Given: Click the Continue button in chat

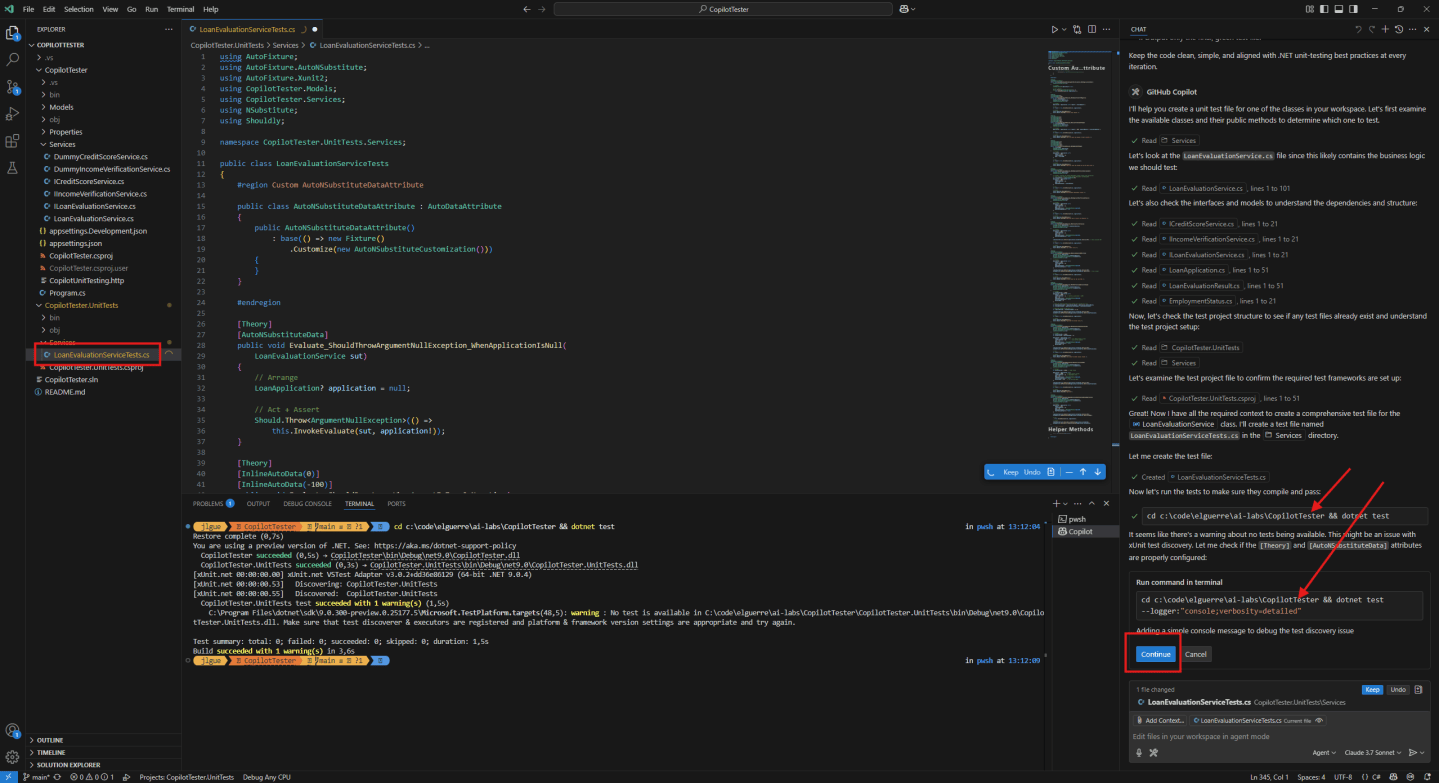Looking at the screenshot, I should (1154, 654).
